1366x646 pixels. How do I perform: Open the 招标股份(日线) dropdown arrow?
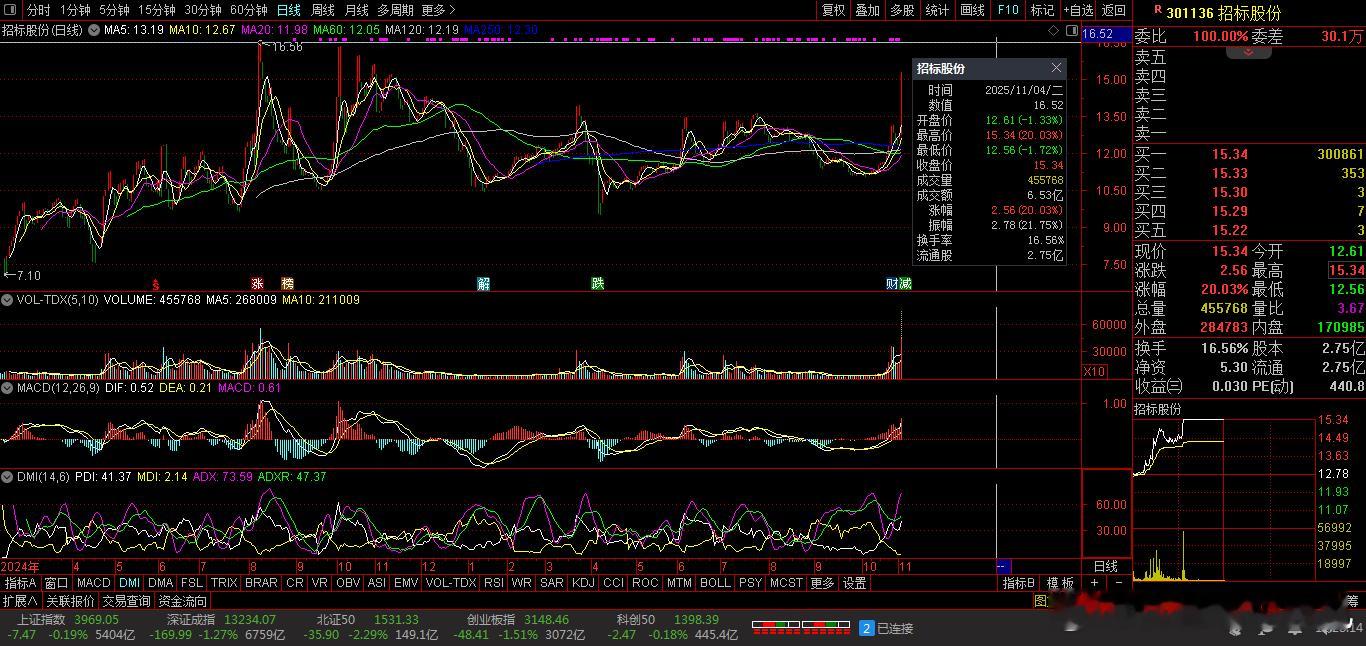[94, 30]
